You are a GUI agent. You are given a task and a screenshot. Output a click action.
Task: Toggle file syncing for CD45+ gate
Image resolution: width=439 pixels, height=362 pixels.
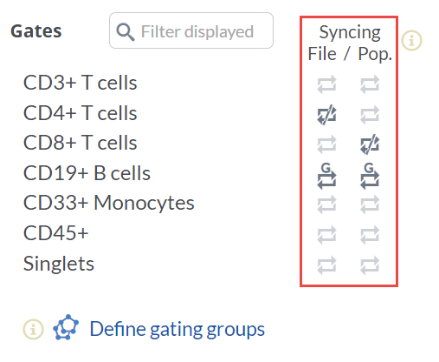point(327,235)
